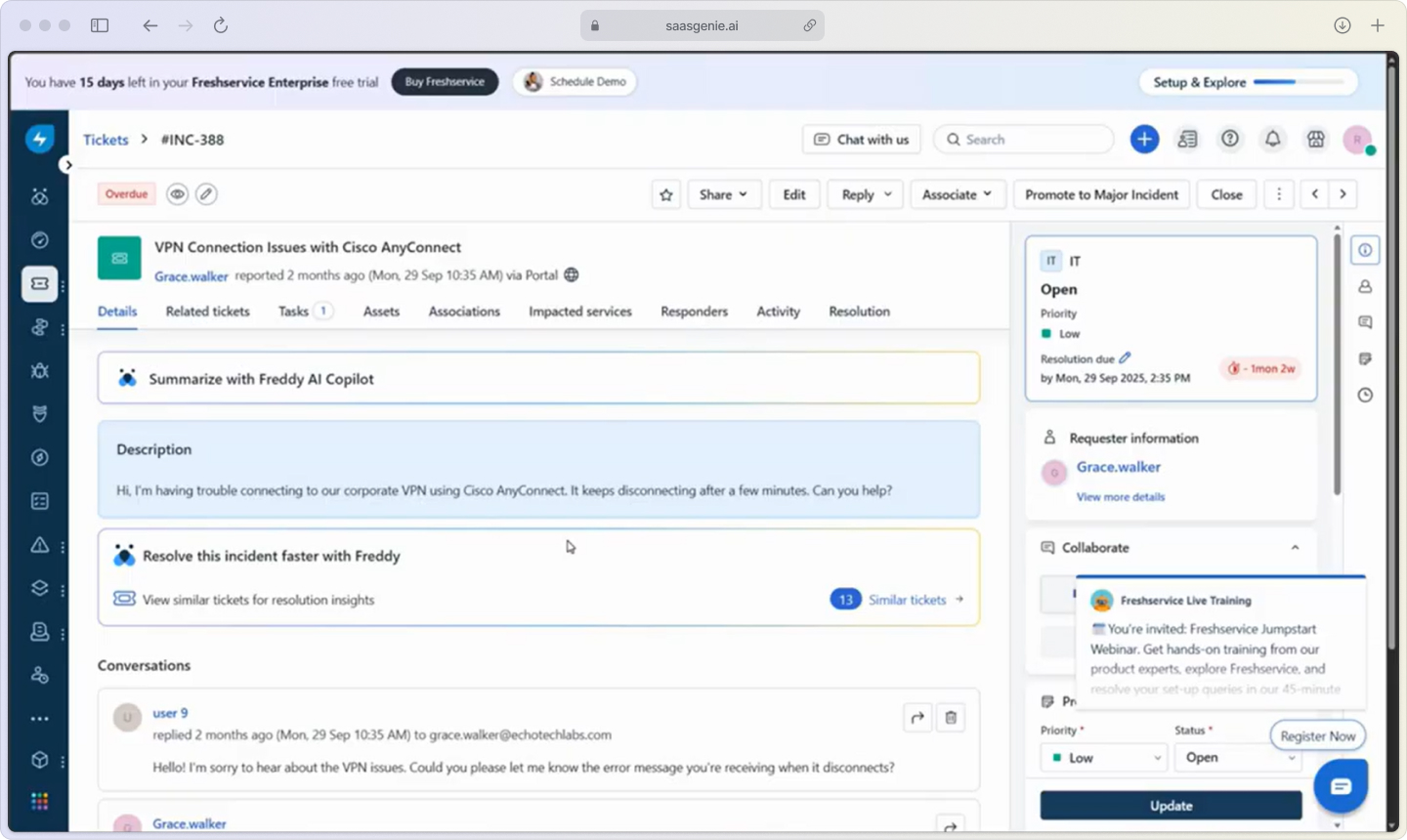The width and height of the screenshot is (1407, 840).
Task: Click the pencil edit icon next to Overdue
Action: coord(206,194)
